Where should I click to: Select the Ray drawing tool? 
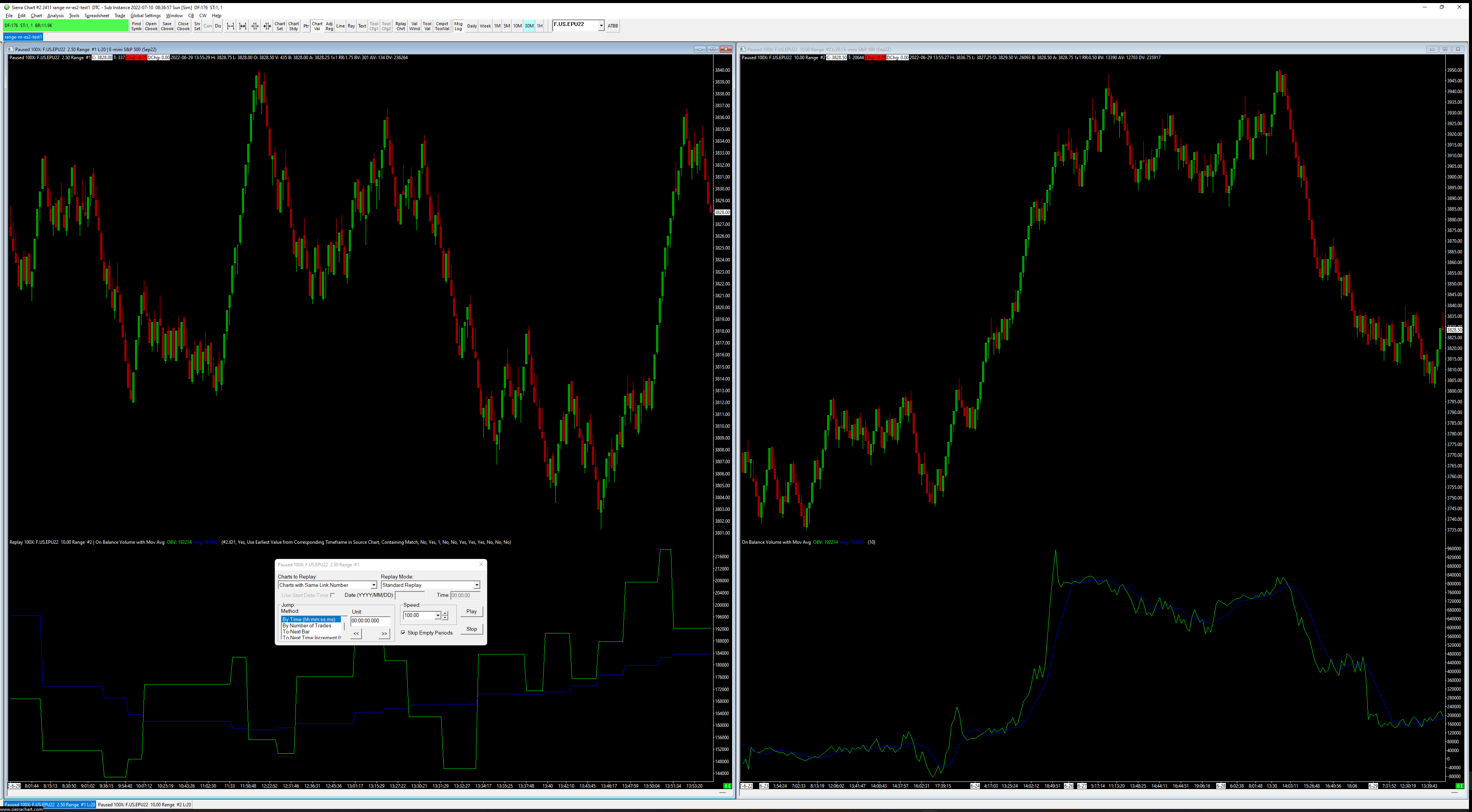point(351,26)
